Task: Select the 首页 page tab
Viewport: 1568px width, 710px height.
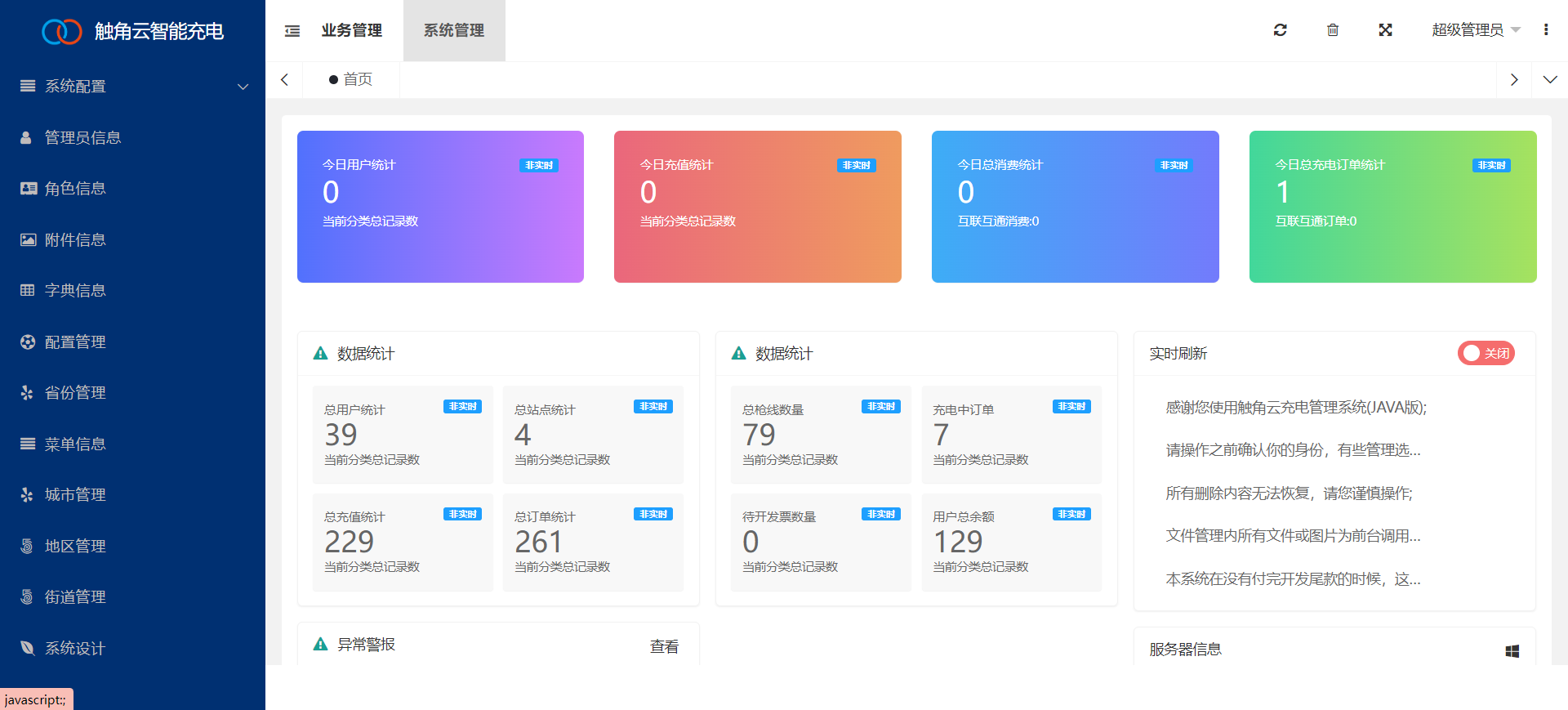Action: click(x=351, y=80)
